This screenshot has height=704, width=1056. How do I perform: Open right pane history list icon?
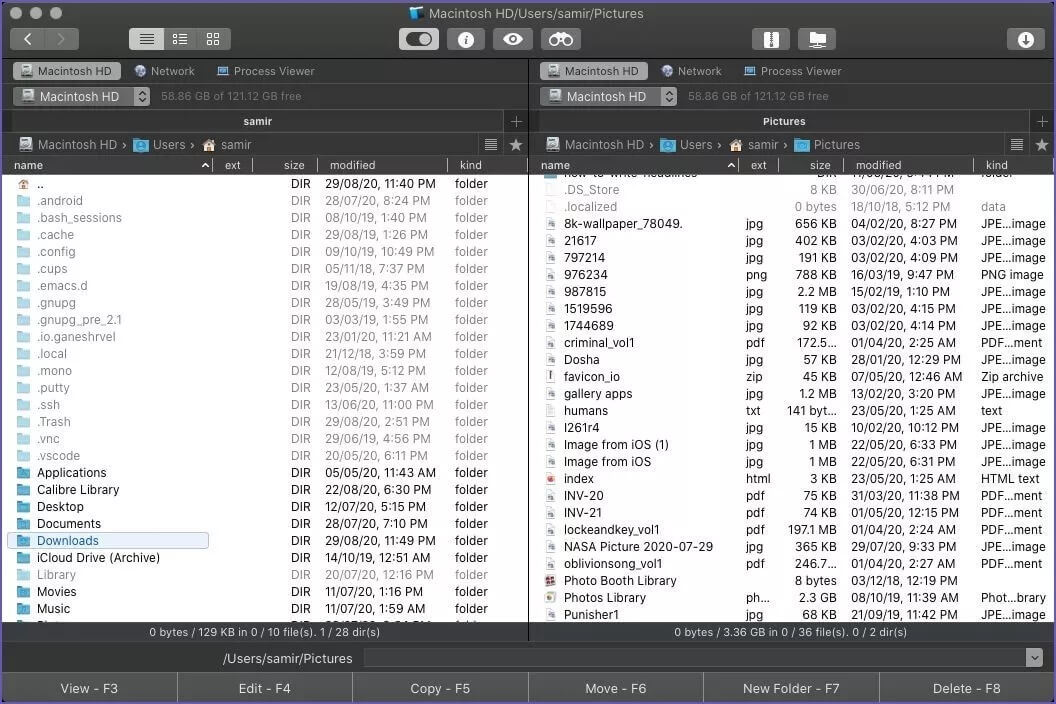tap(1017, 144)
